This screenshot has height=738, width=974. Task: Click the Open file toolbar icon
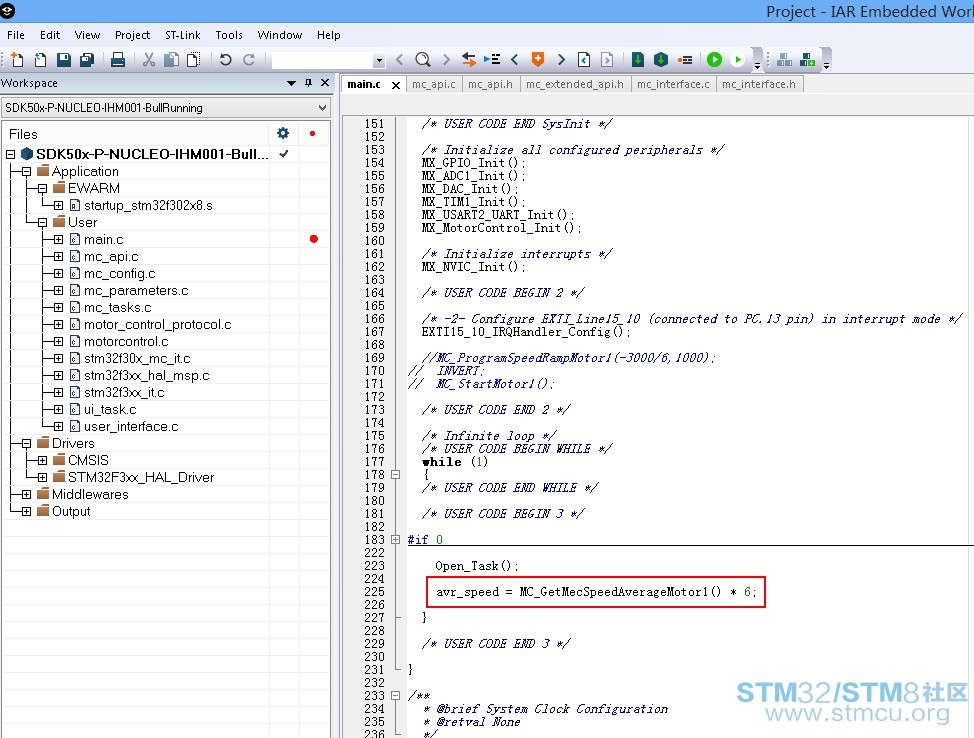point(40,60)
